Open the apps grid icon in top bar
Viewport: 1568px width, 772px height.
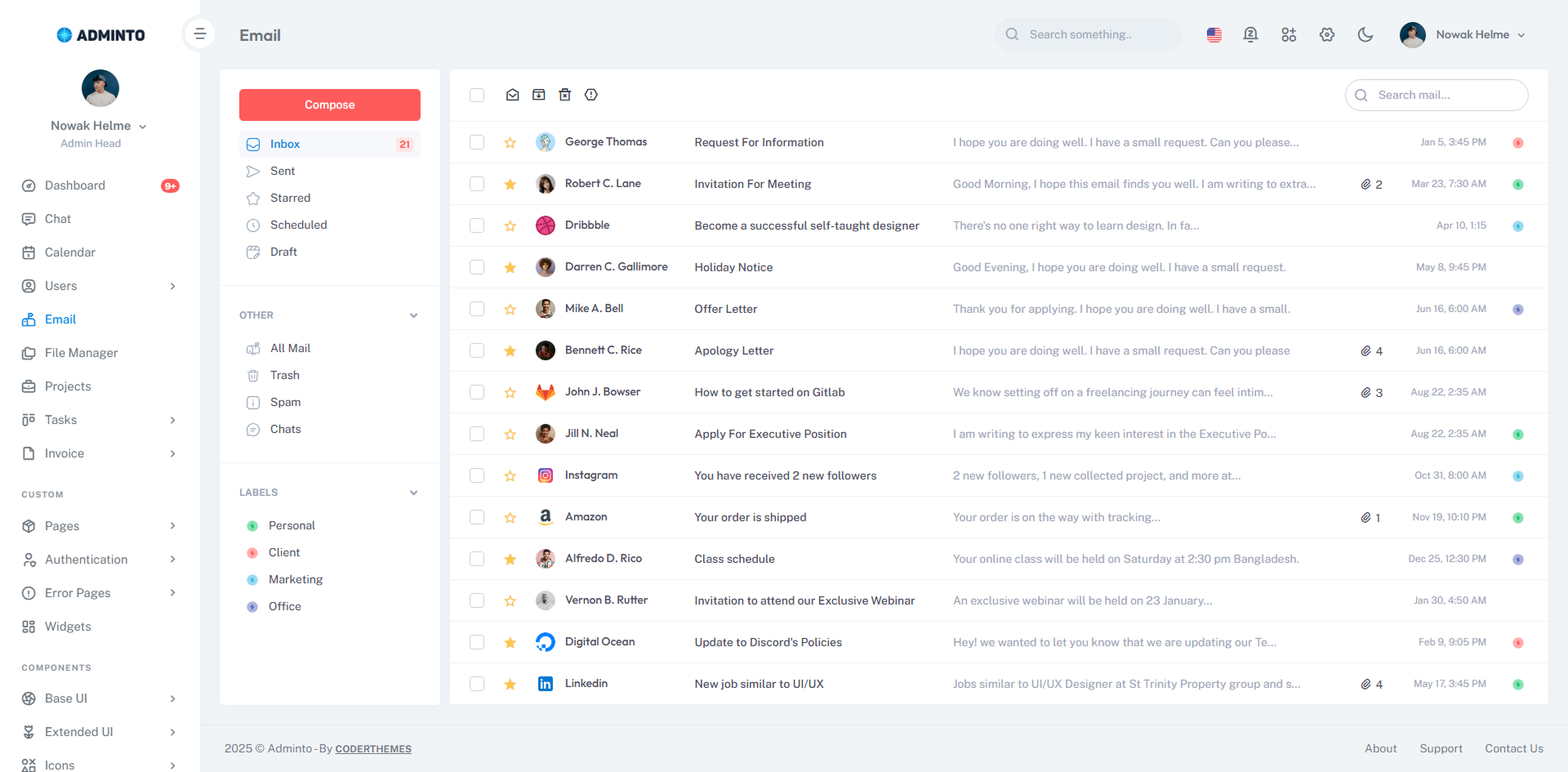tap(1289, 34)
